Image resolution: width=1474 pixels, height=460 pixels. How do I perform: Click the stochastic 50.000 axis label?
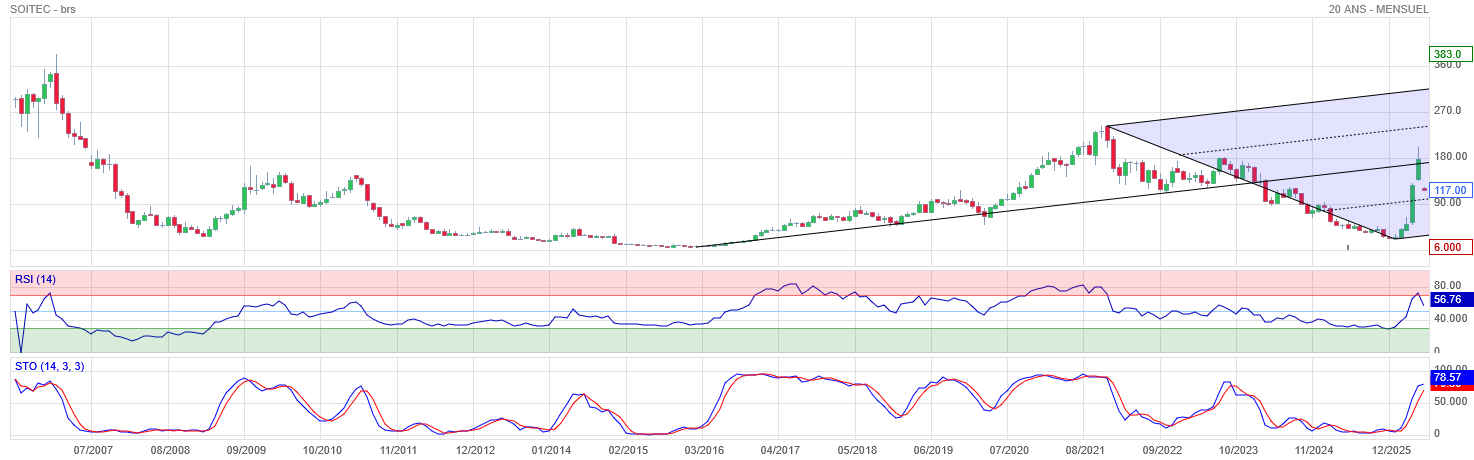pyautogui.click(x=1450, y=401)
